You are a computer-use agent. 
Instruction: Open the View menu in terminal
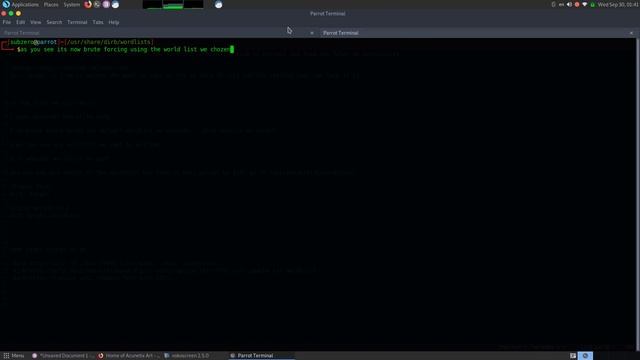36,22
